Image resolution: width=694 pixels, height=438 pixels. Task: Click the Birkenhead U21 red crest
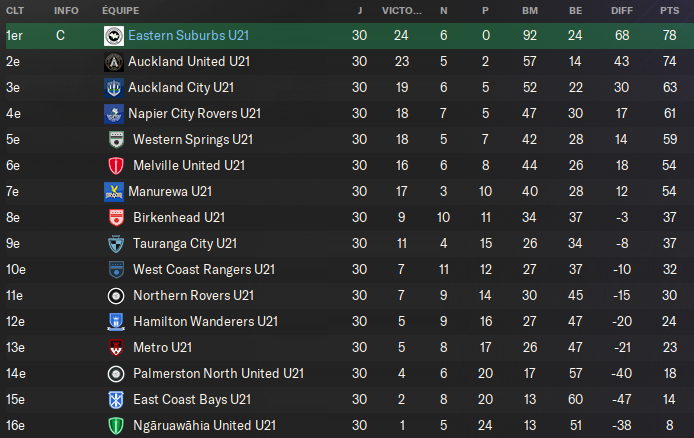click(116, 218)
